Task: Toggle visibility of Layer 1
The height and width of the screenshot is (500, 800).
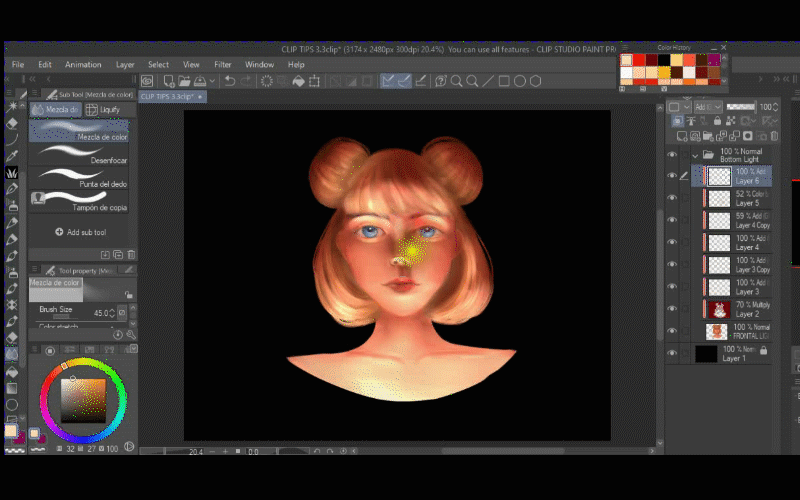Action: coord(672,353)
